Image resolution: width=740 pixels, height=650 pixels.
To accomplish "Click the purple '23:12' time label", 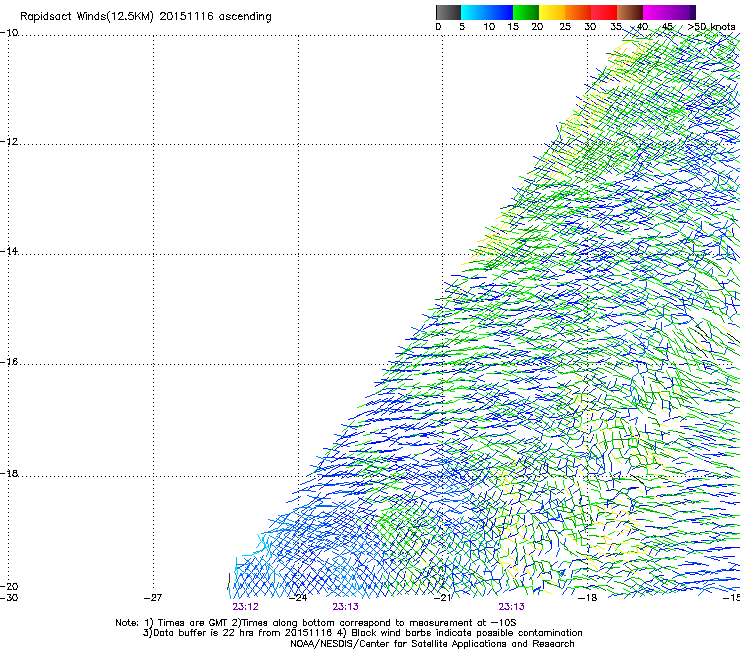I will pyautogui.click(x=245, y=607).
